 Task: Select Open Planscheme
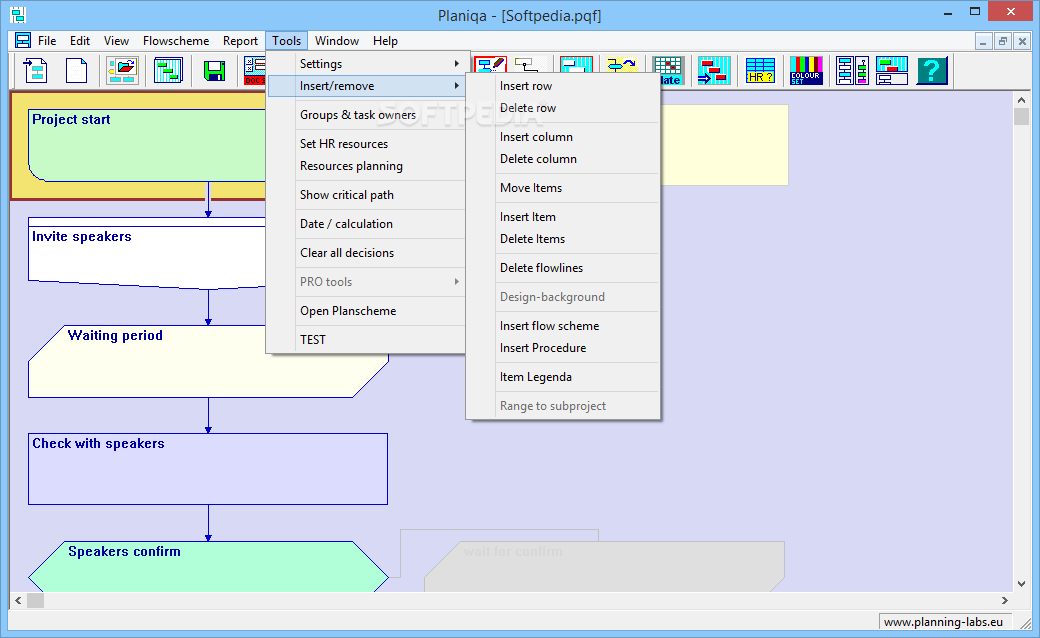click(367, 311)
